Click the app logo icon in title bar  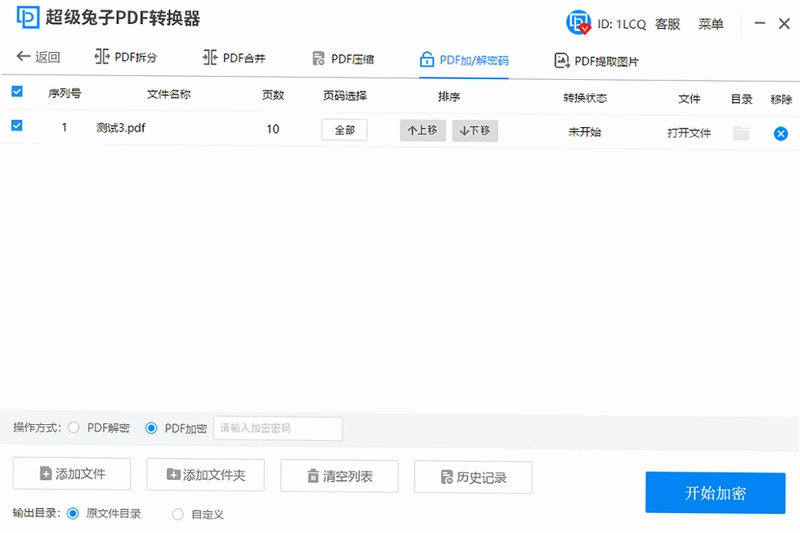tap(28, 16)
